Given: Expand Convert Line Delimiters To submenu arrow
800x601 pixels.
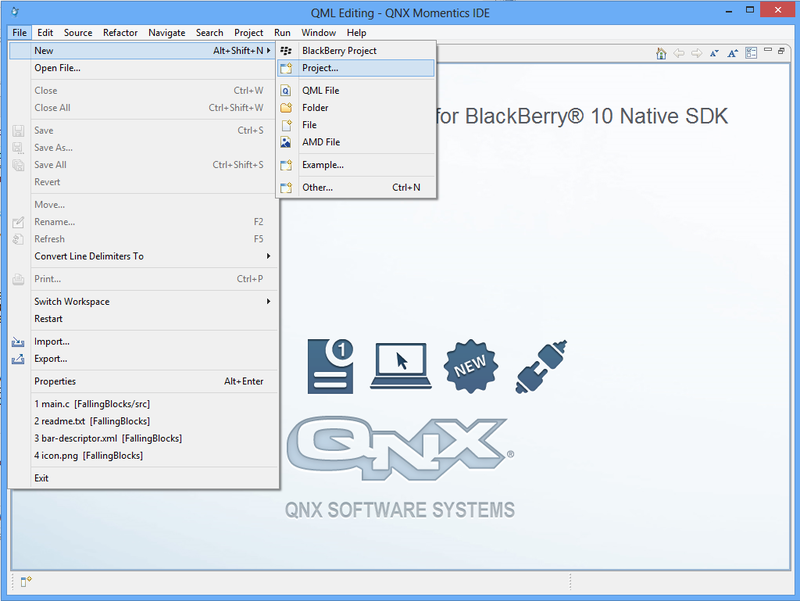Looking at the screenshot, I should [268, 256].
